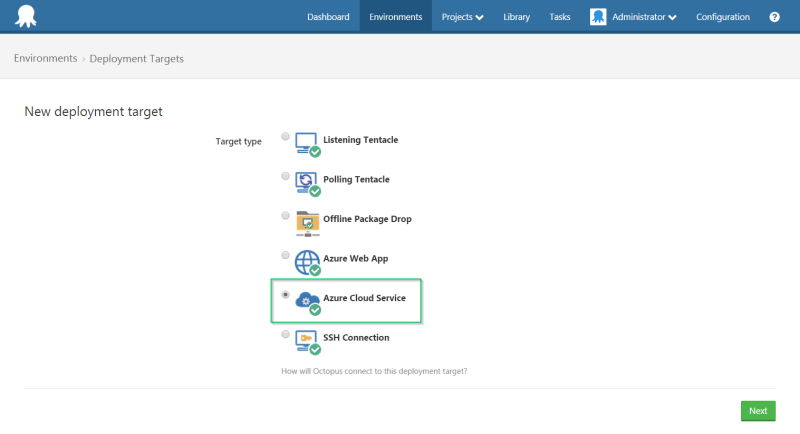Click the Azure Cloud Service cloud icon
Viewport: 800px width, 434px height.
[x=307, y=300]
